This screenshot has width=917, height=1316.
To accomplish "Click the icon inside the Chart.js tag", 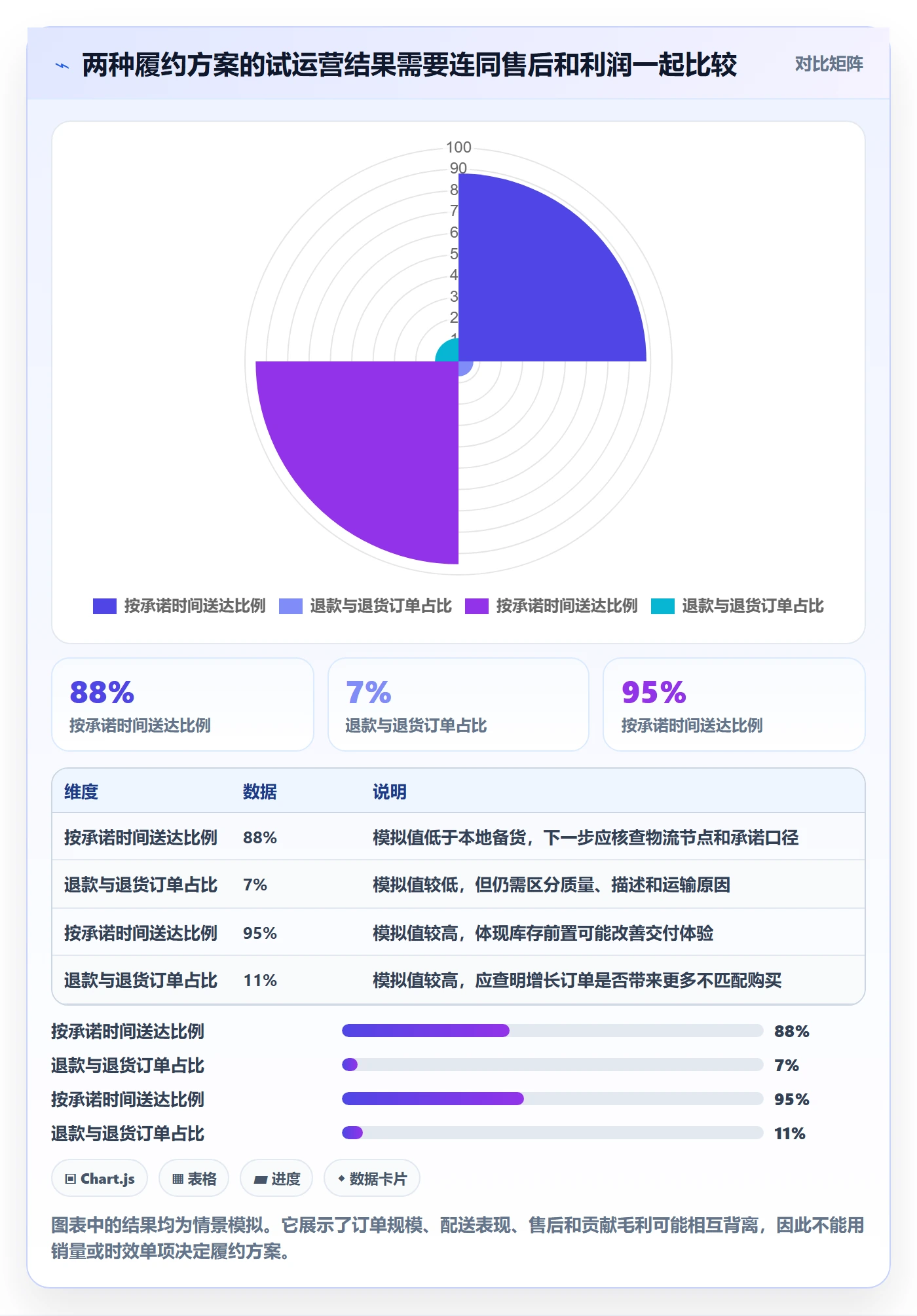I will (x=71, y=1179).
